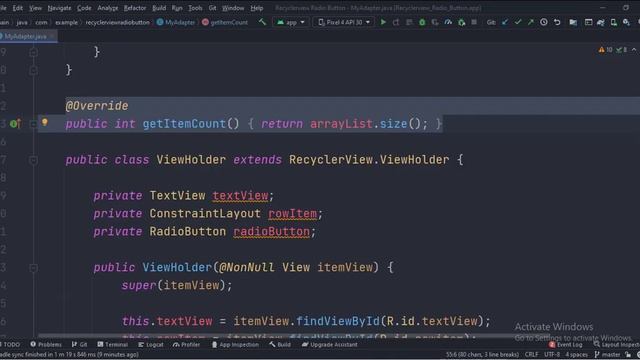
Task: Open the Problems tool window
Action: [x=46, y=344]
